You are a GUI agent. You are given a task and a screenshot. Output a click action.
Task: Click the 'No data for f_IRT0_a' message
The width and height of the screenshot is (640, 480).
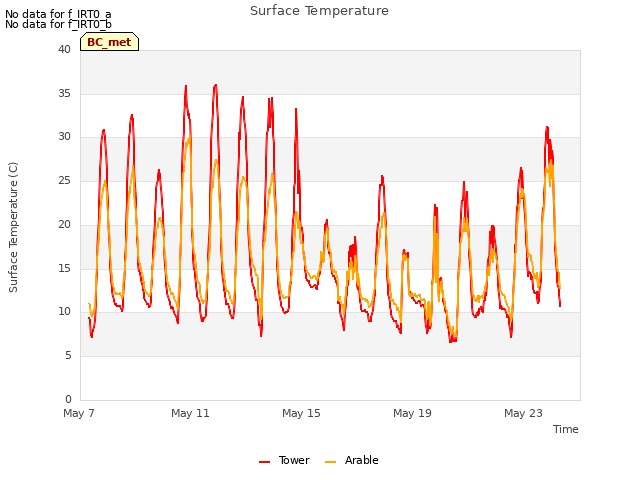tap(58, 14)
